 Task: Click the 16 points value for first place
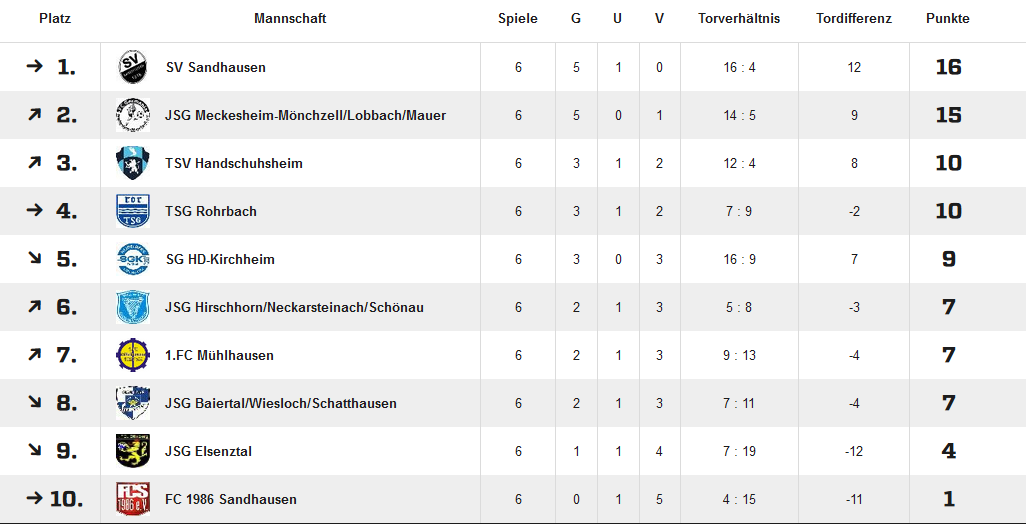coord(948,67)
